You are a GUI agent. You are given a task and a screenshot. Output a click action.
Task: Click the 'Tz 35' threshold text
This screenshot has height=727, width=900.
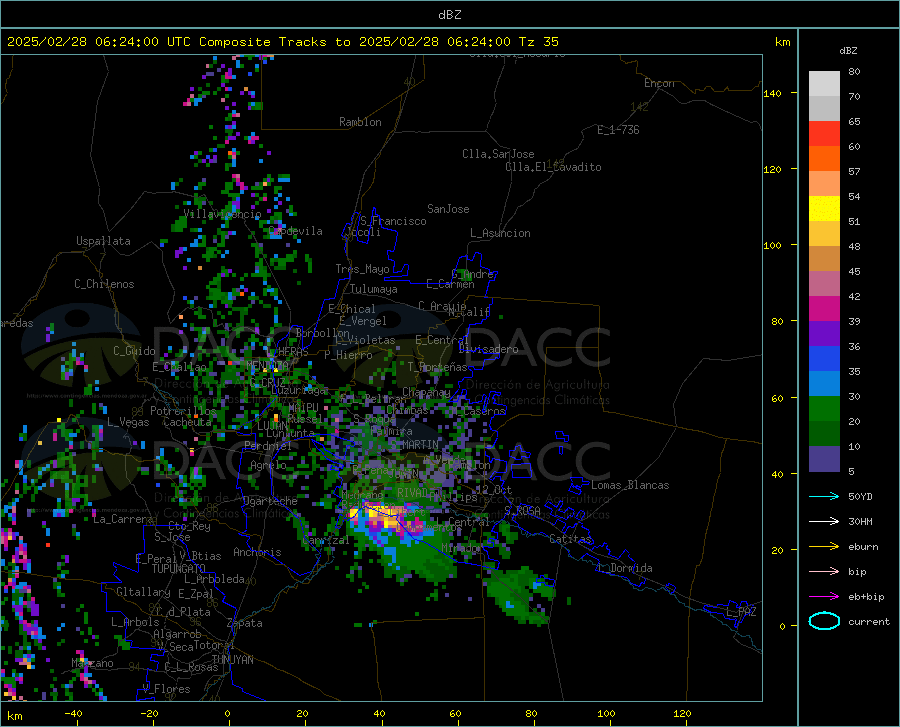538,42
